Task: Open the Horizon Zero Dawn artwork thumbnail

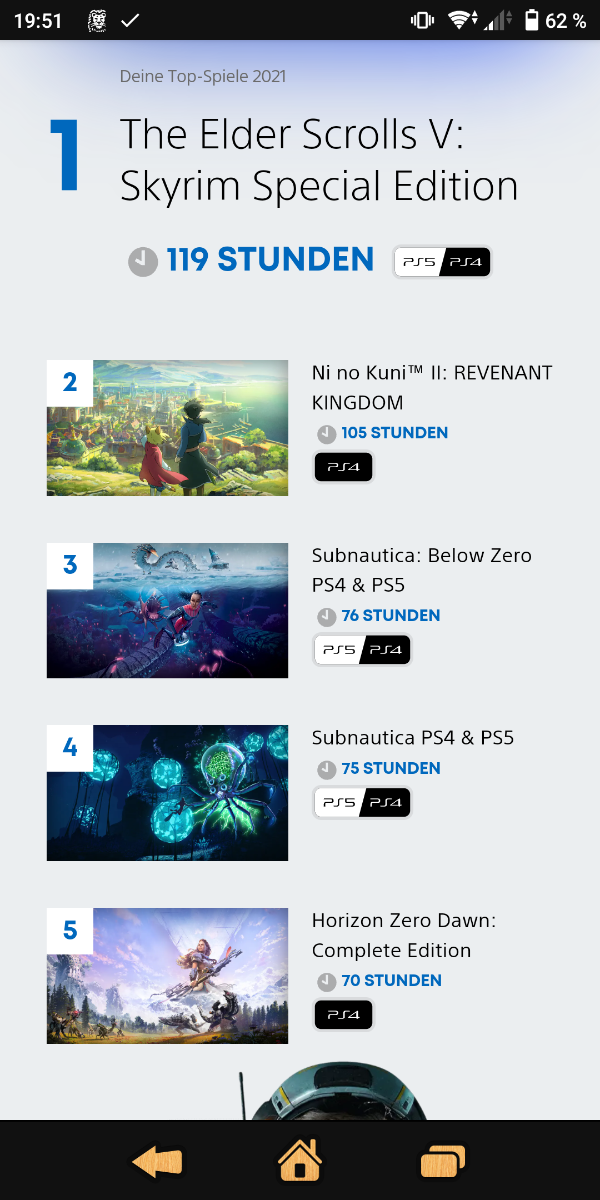Action: (167, 976)
